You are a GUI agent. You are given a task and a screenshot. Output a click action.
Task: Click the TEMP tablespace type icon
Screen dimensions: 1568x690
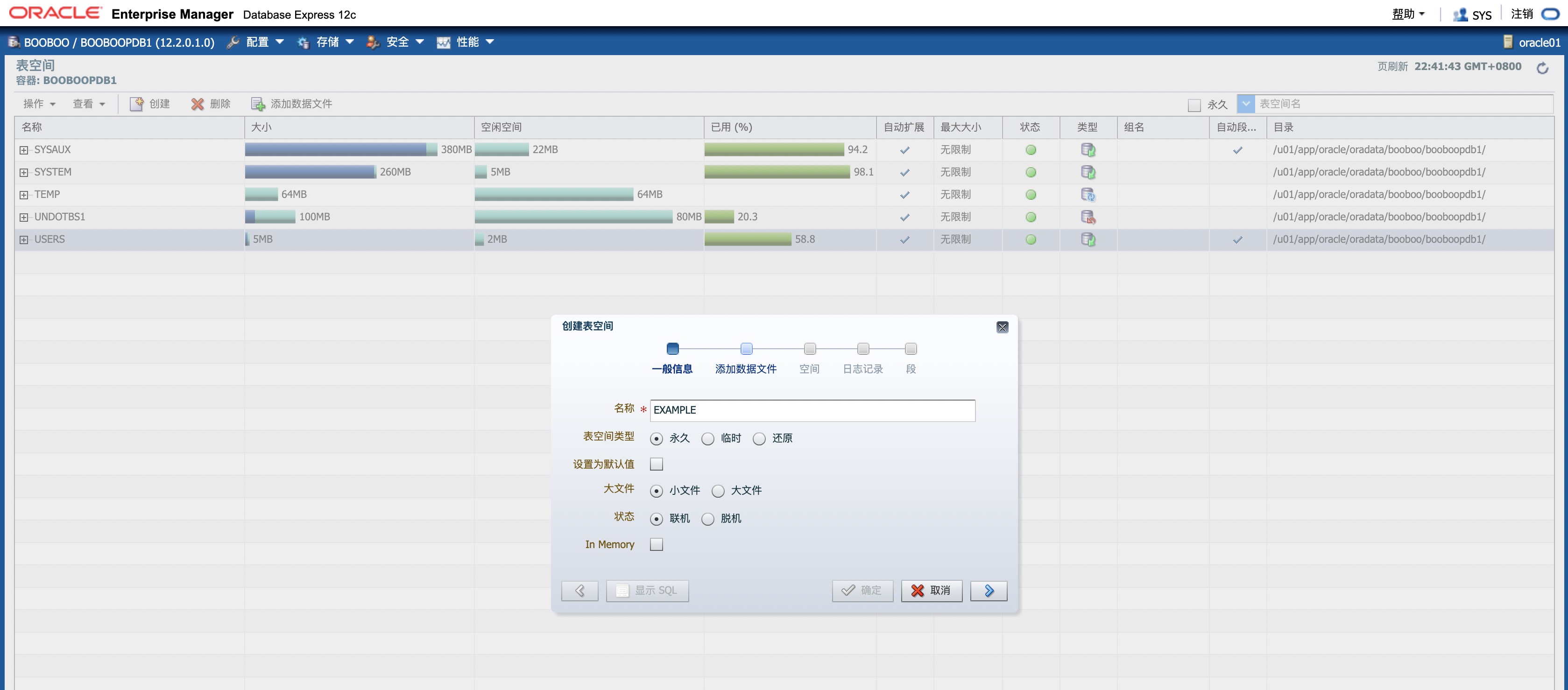1088,195
